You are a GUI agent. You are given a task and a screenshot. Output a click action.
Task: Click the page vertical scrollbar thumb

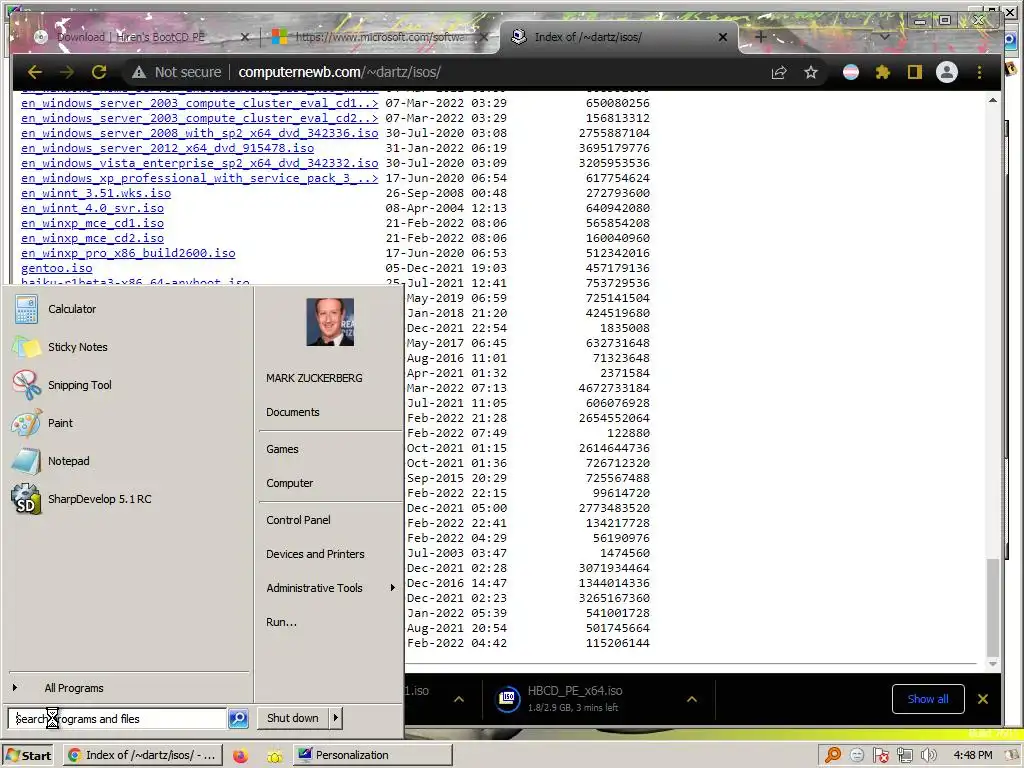click(x=993, y=606)
